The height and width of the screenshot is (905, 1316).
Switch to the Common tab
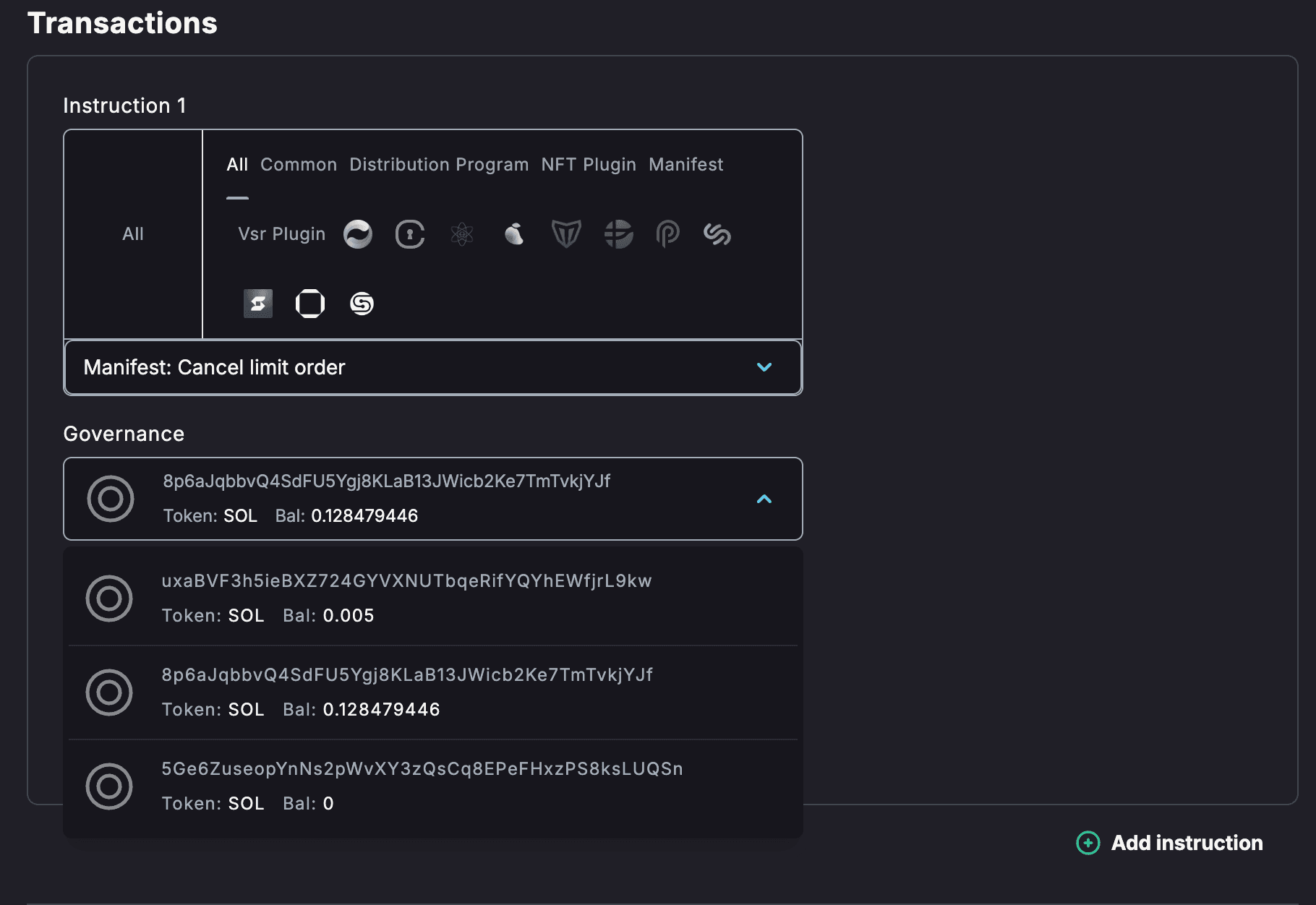click(x=298, y=165)
